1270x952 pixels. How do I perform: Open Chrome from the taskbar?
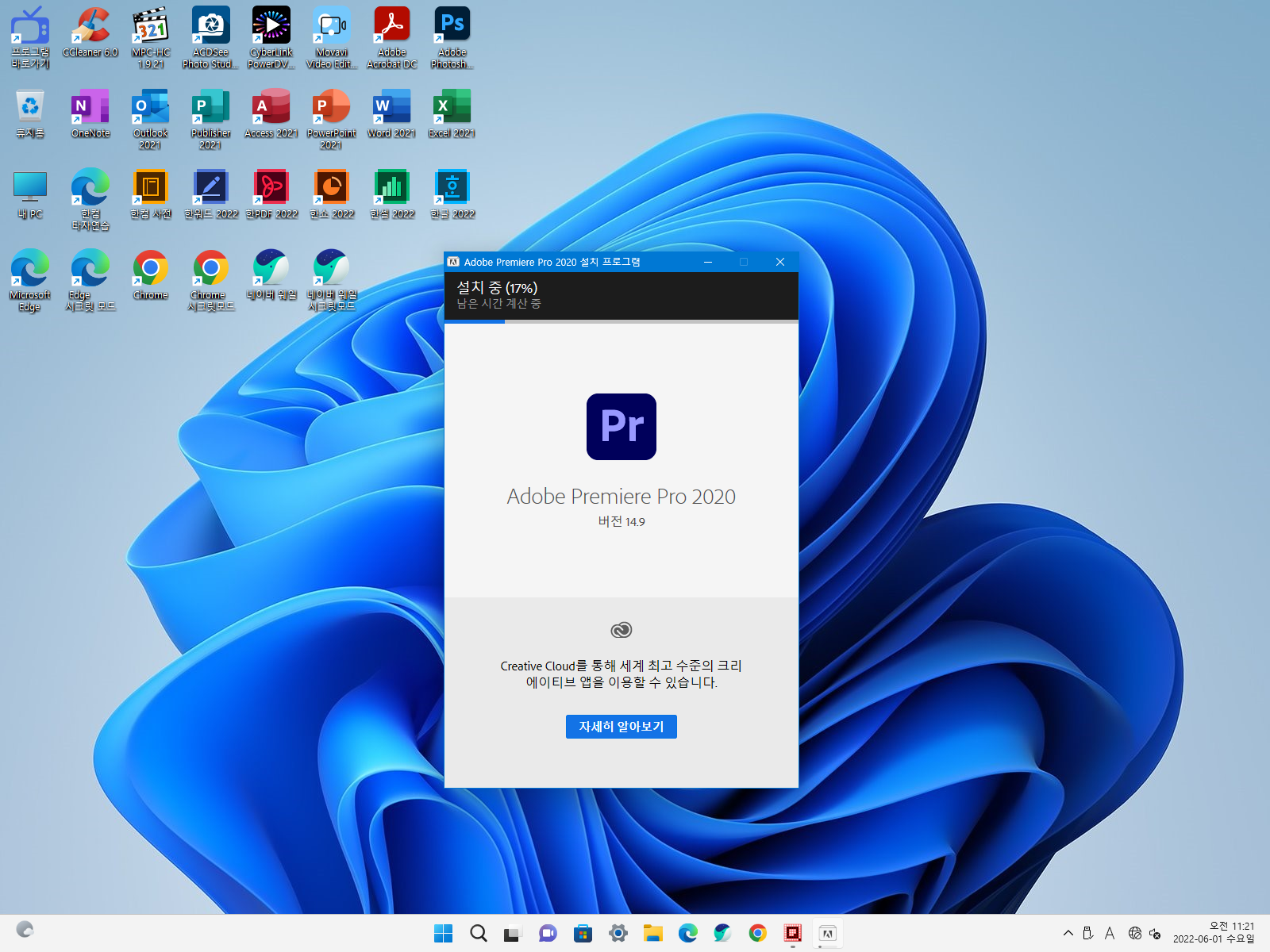pos(758,934)
